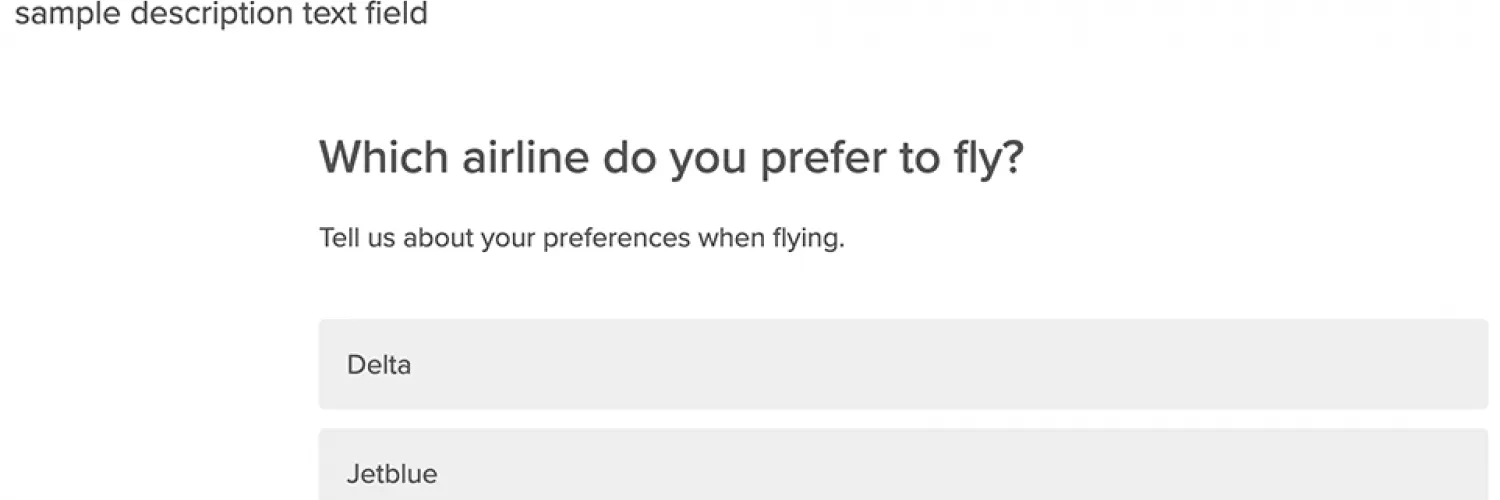The image size is (1500, 500).
Task: Click the 'Jetblue' text label
Action: pos(392,473)
